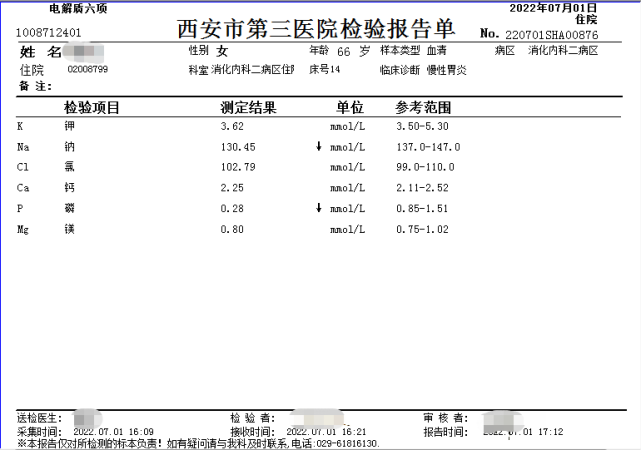Click the 备注 label

tap(35, 86)
